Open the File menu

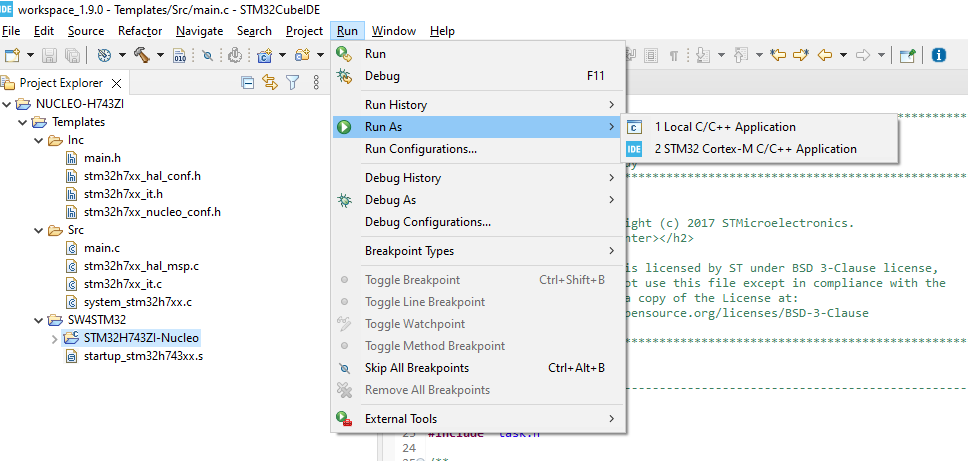(x=11, y=31)
